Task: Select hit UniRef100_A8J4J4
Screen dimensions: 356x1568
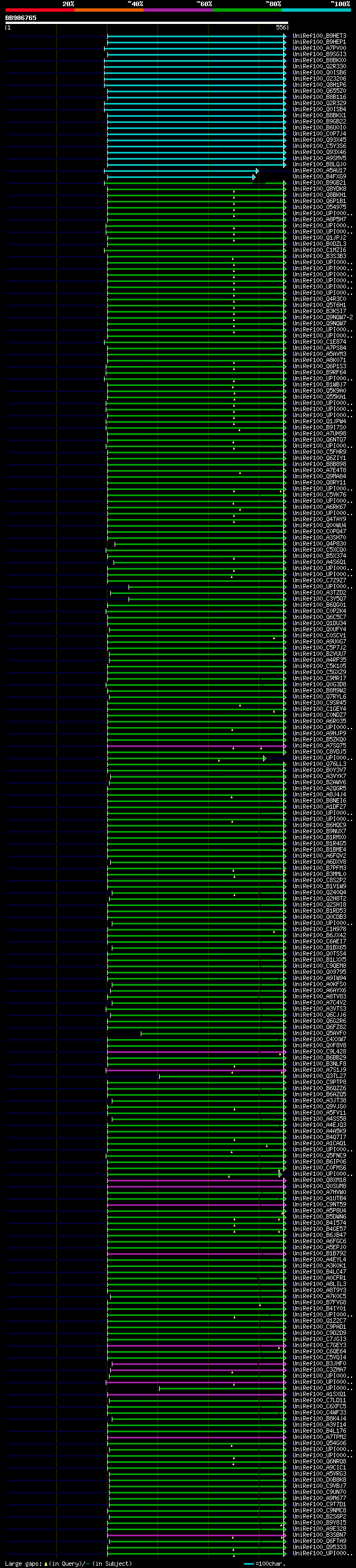Action: (x=319, y=794)
